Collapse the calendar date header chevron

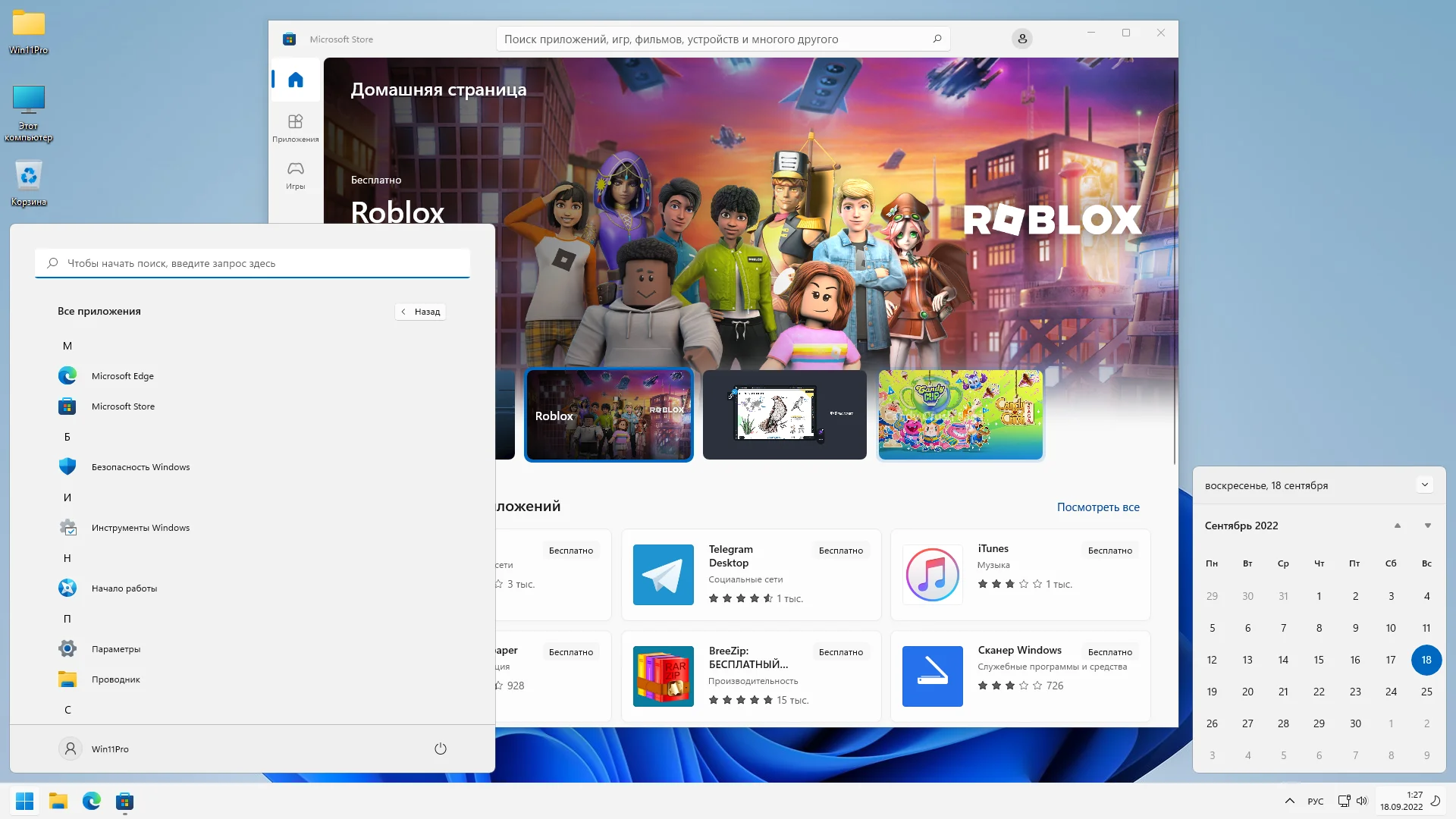pos(1424,485)
